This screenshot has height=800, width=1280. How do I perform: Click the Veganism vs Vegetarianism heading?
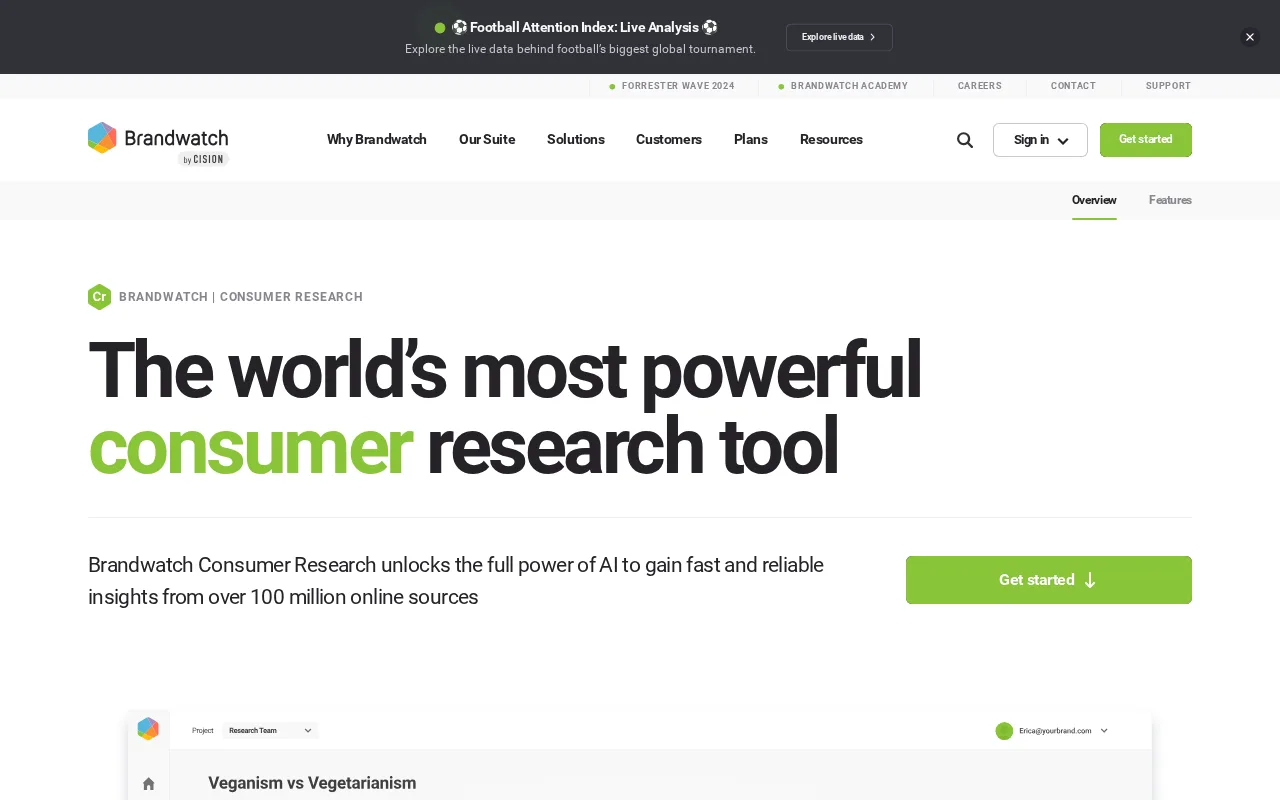(312, 783)
